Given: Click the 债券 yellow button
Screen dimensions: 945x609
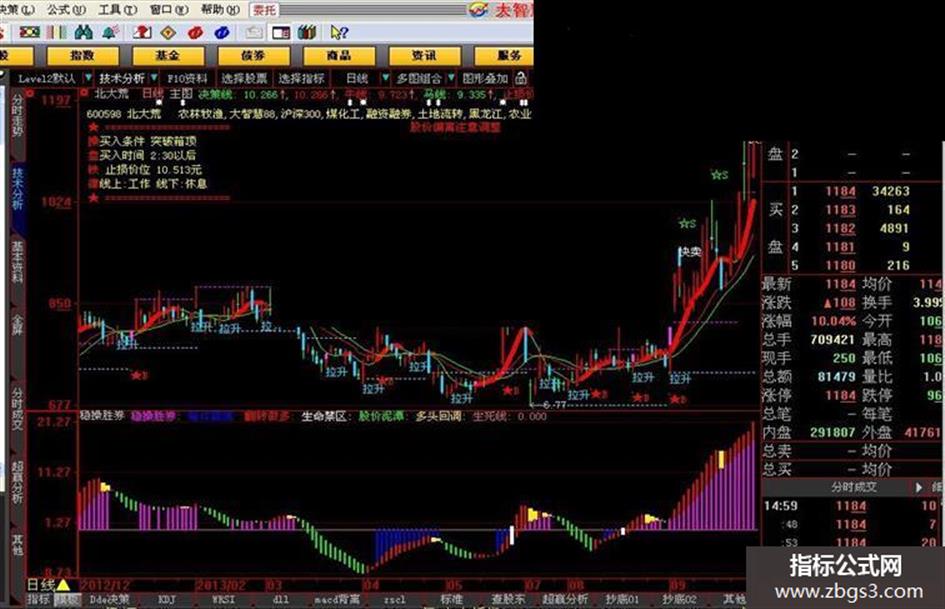Looking at the screenshot, I should point(253,55).
